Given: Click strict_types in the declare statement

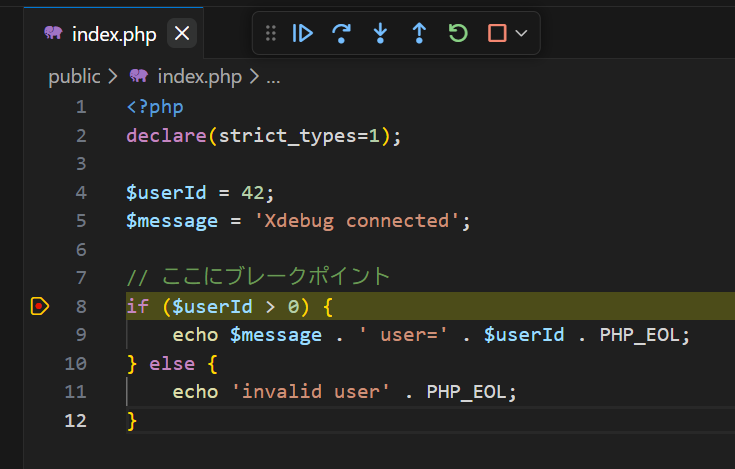Looking at the screenshot, I should [287, 136].
